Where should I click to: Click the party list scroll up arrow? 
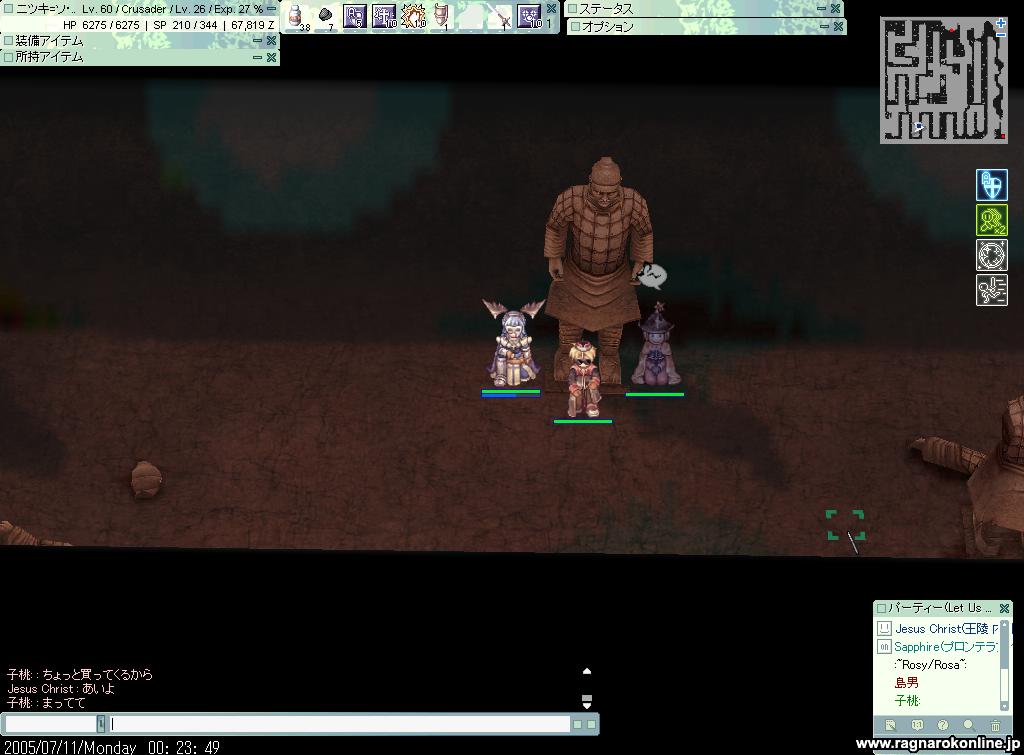1004,624
